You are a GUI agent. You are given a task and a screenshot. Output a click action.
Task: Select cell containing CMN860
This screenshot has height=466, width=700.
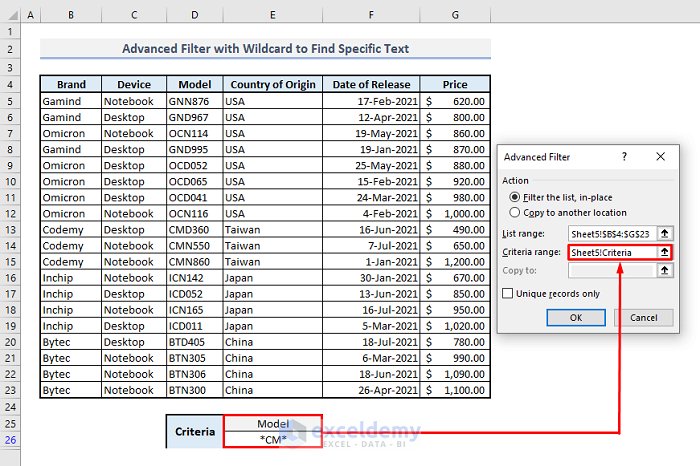pyautogui.click(x=195, y=262)
